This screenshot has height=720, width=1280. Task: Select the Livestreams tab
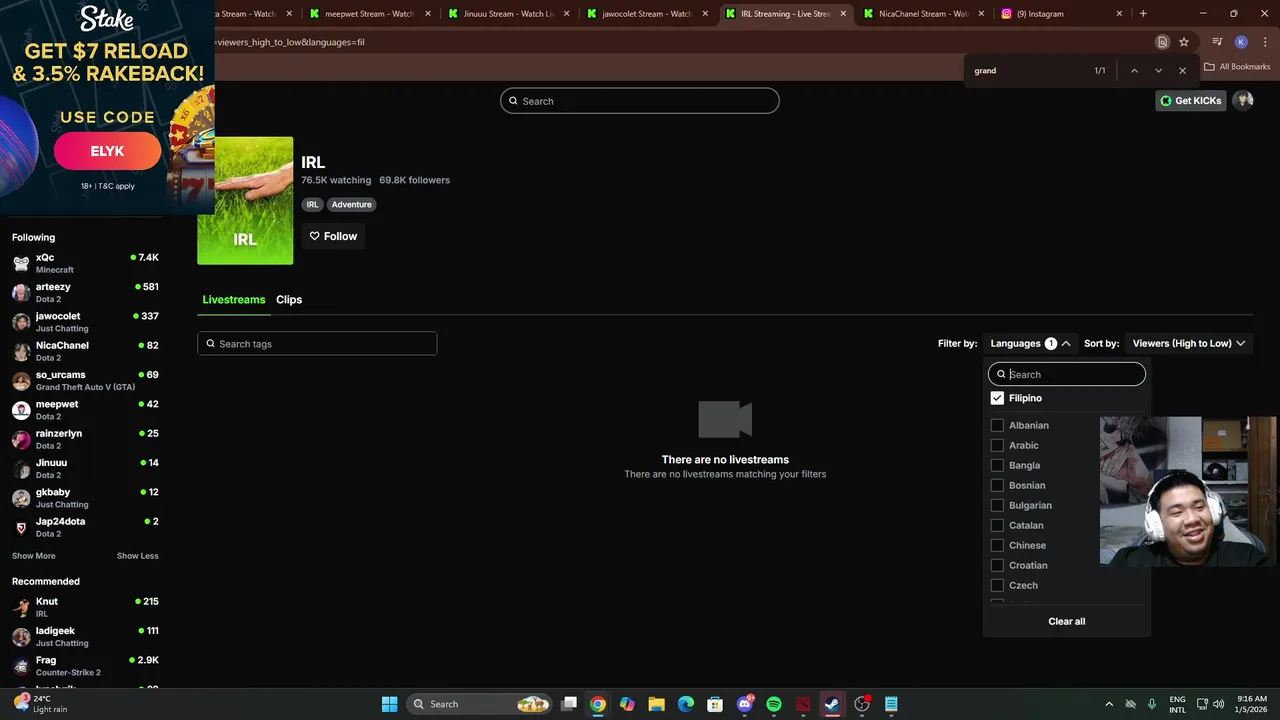(x=234, y=300)
